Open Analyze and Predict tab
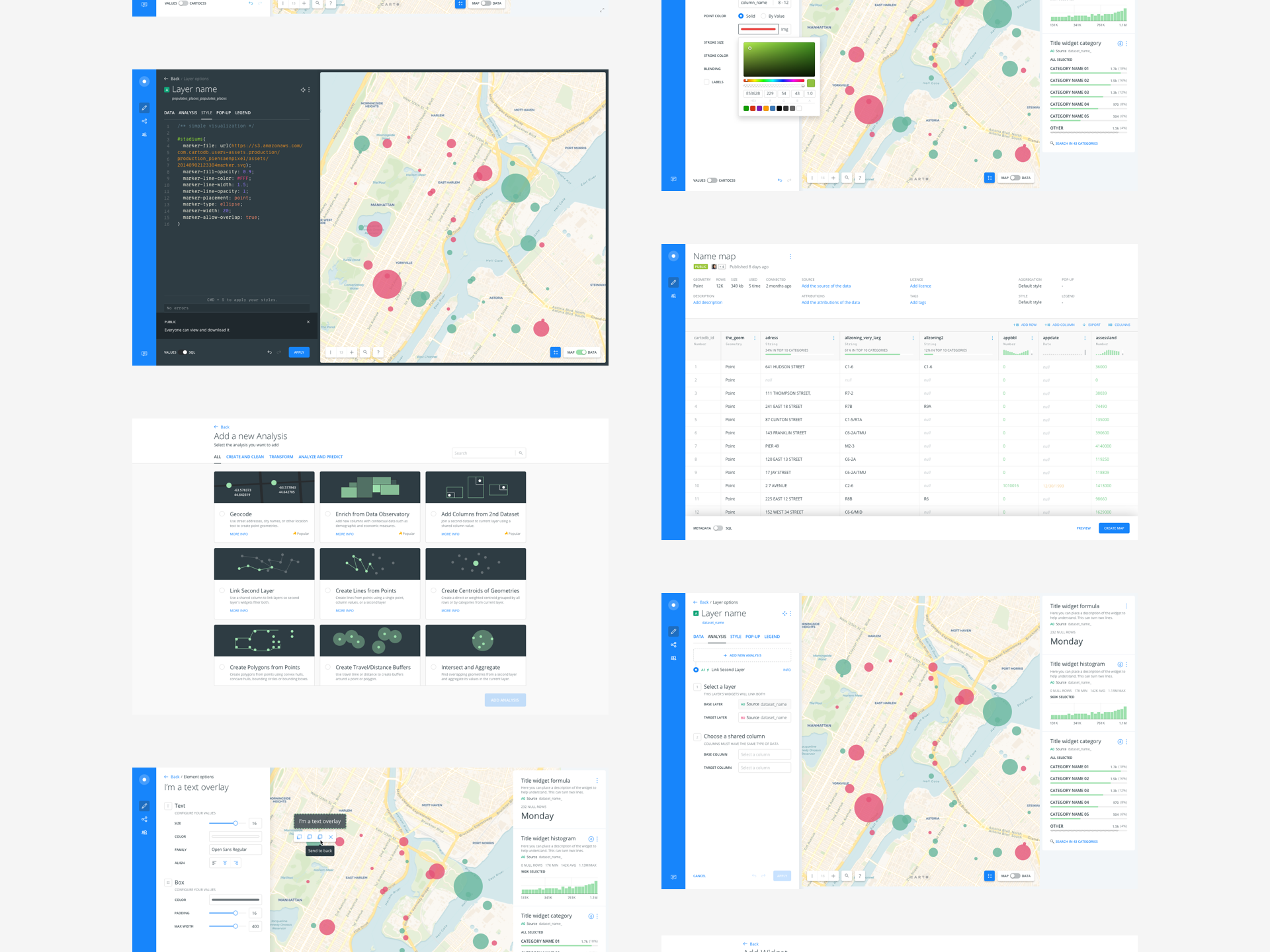The image size is (1270, 952). (320, 457)
